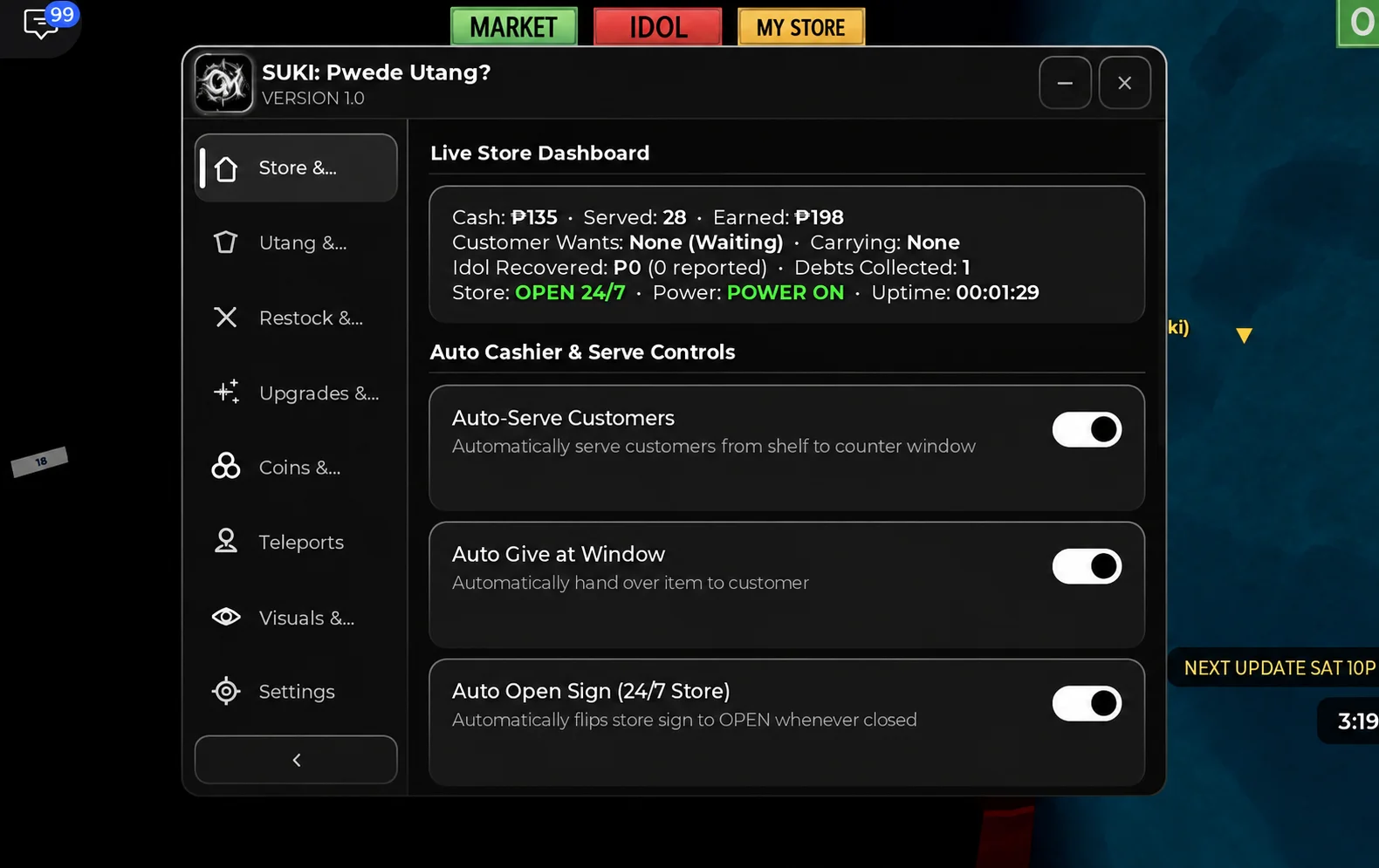
Task: Click the Visuals eye icon
Action: (x=226, y=617)
